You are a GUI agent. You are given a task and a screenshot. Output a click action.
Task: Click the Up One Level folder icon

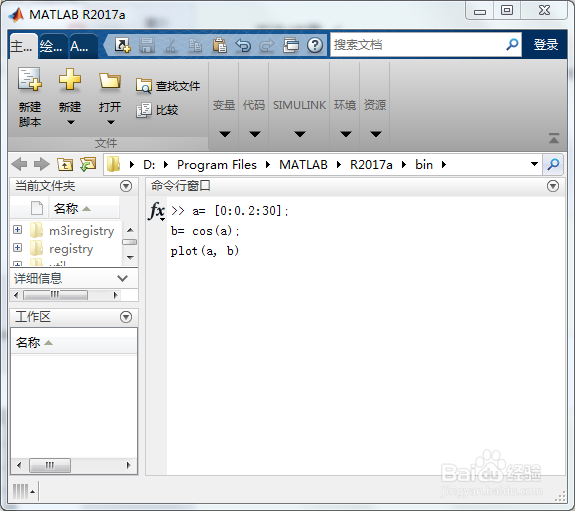point(65,164)
